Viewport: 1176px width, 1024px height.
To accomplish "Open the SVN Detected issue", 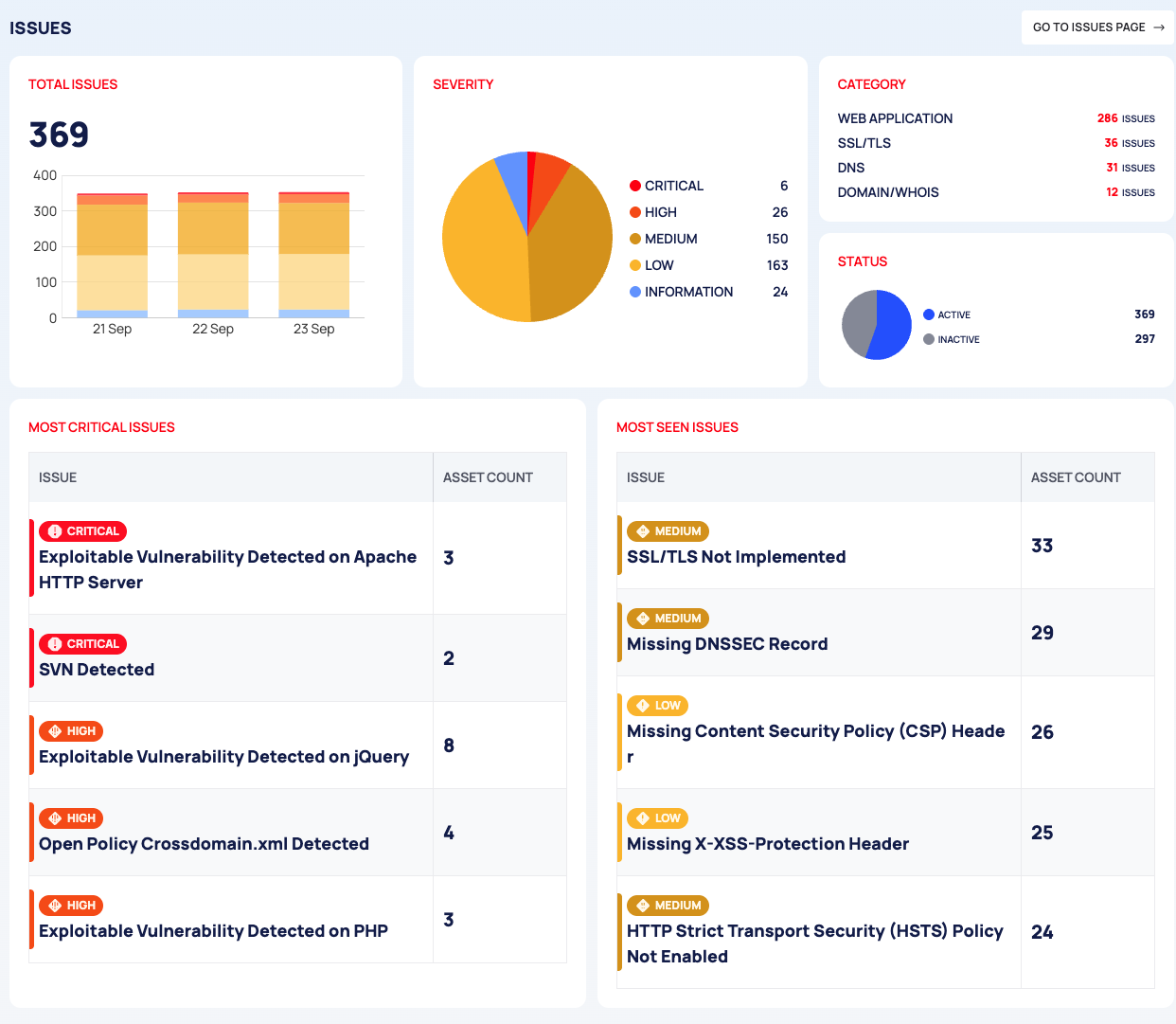I will pos(97,670).
